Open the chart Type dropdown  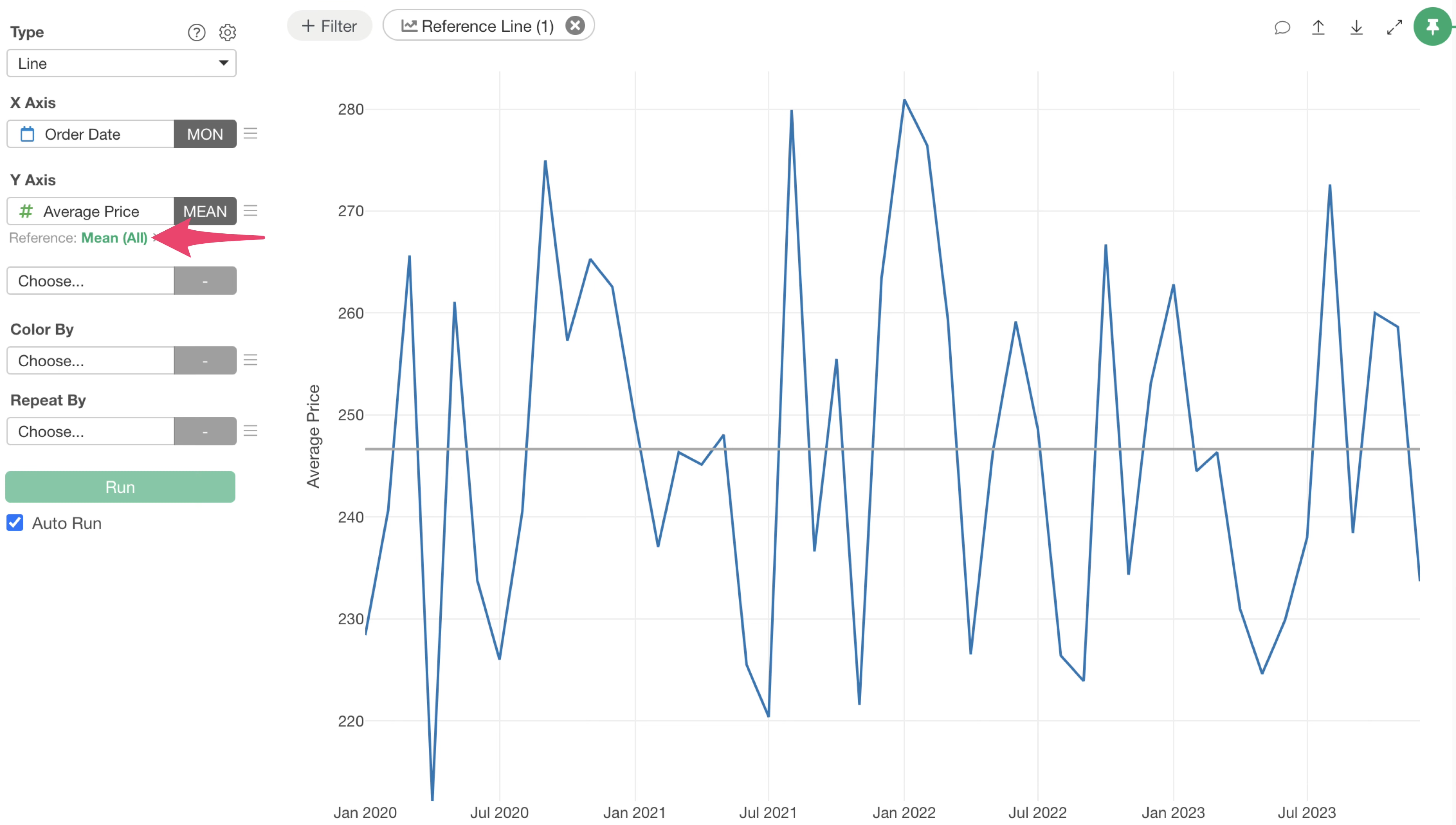point(121,63)
